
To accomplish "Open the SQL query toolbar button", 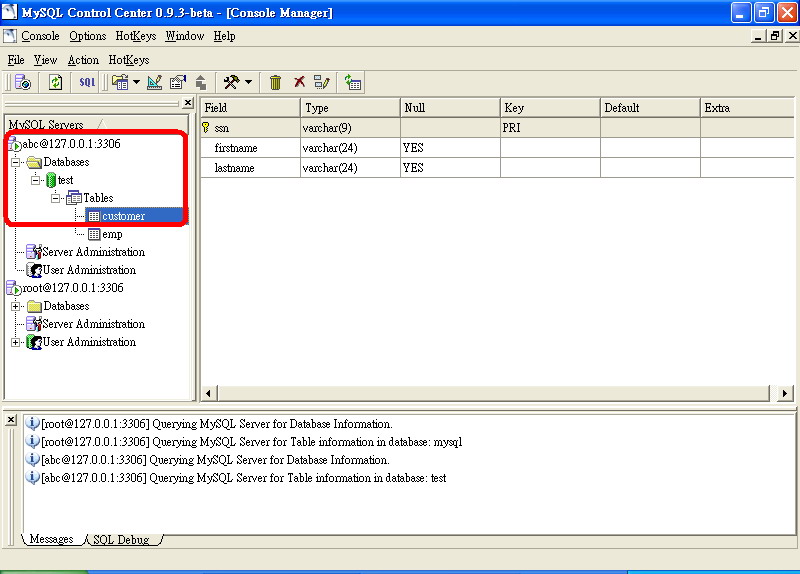I will tap(87, 82).
